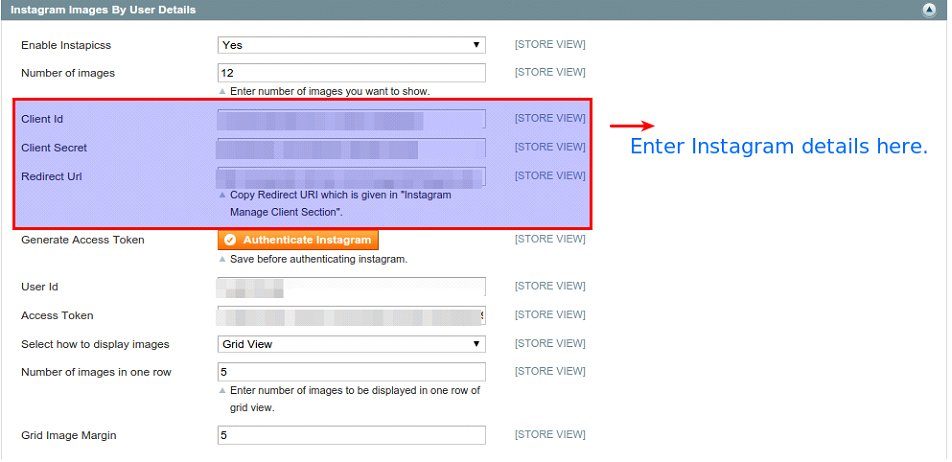This screenshot has height=462, width=952.
Task: Click the 'Enter number of images you want to show.' hint
Action: (x=330, y=92)
